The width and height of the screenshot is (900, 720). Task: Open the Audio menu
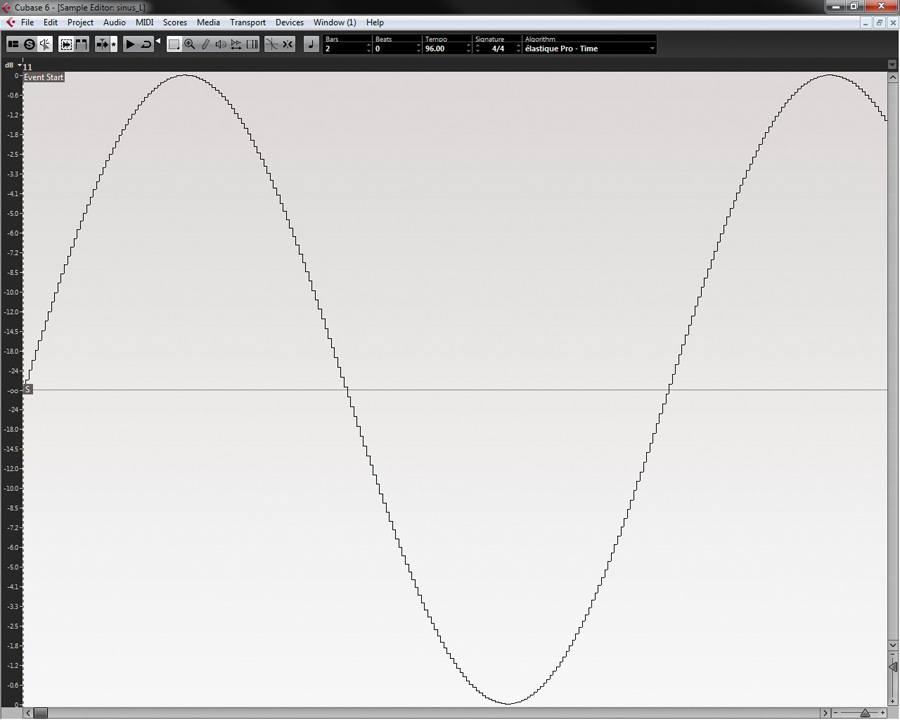tap(114, 22)
